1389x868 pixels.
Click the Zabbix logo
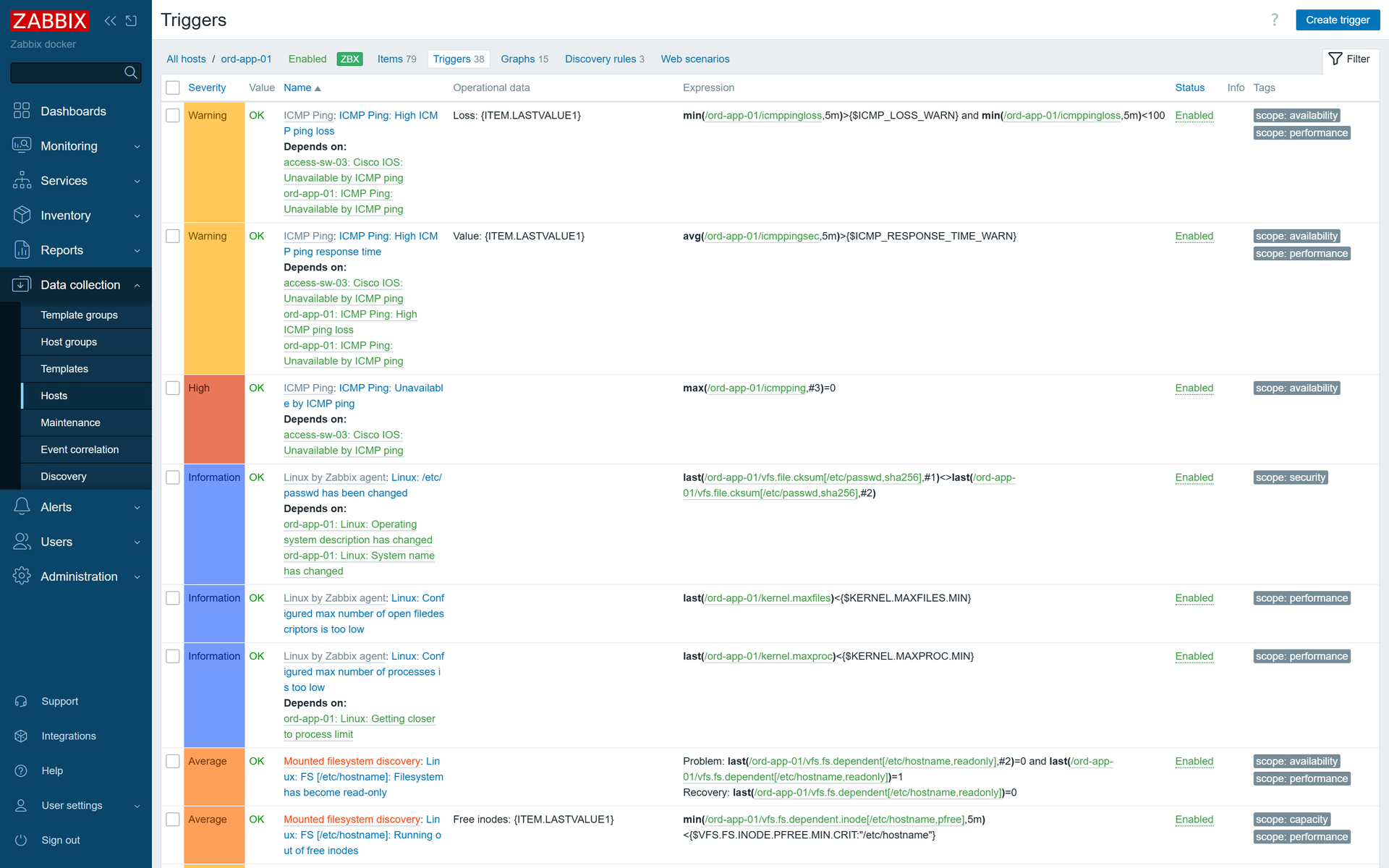tap(49, 21)
